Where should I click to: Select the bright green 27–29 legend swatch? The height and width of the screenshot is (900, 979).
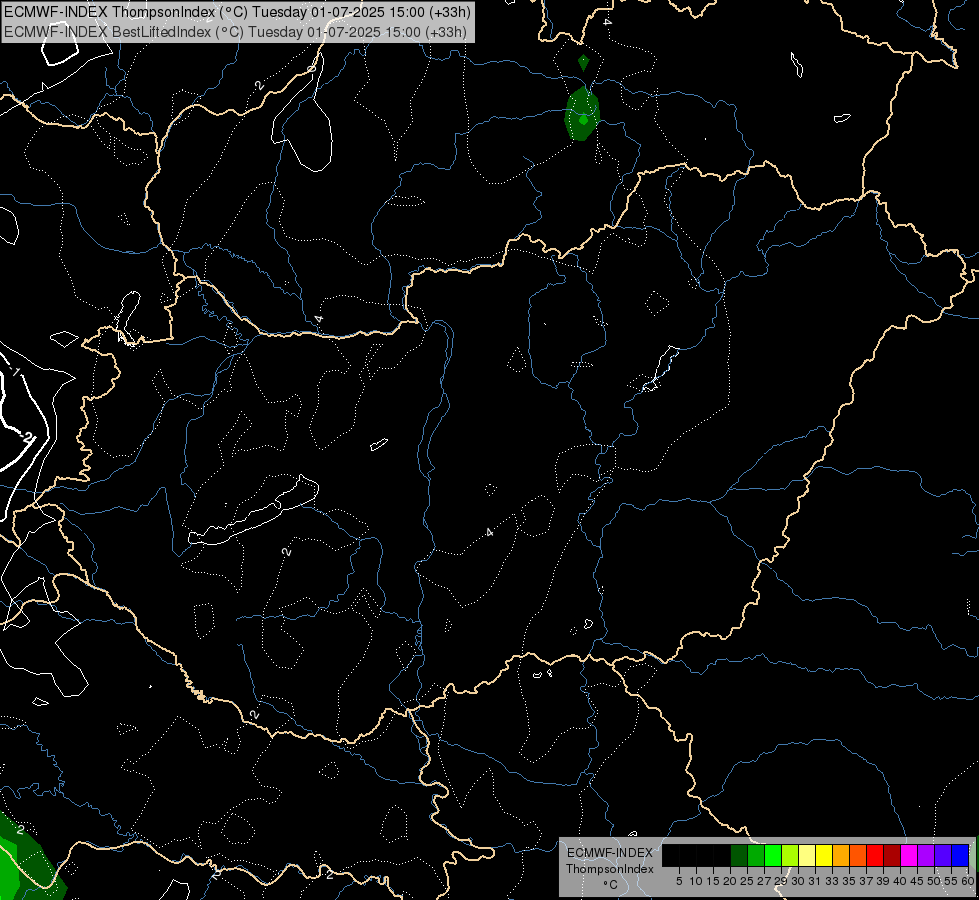(x=773, y=855)
